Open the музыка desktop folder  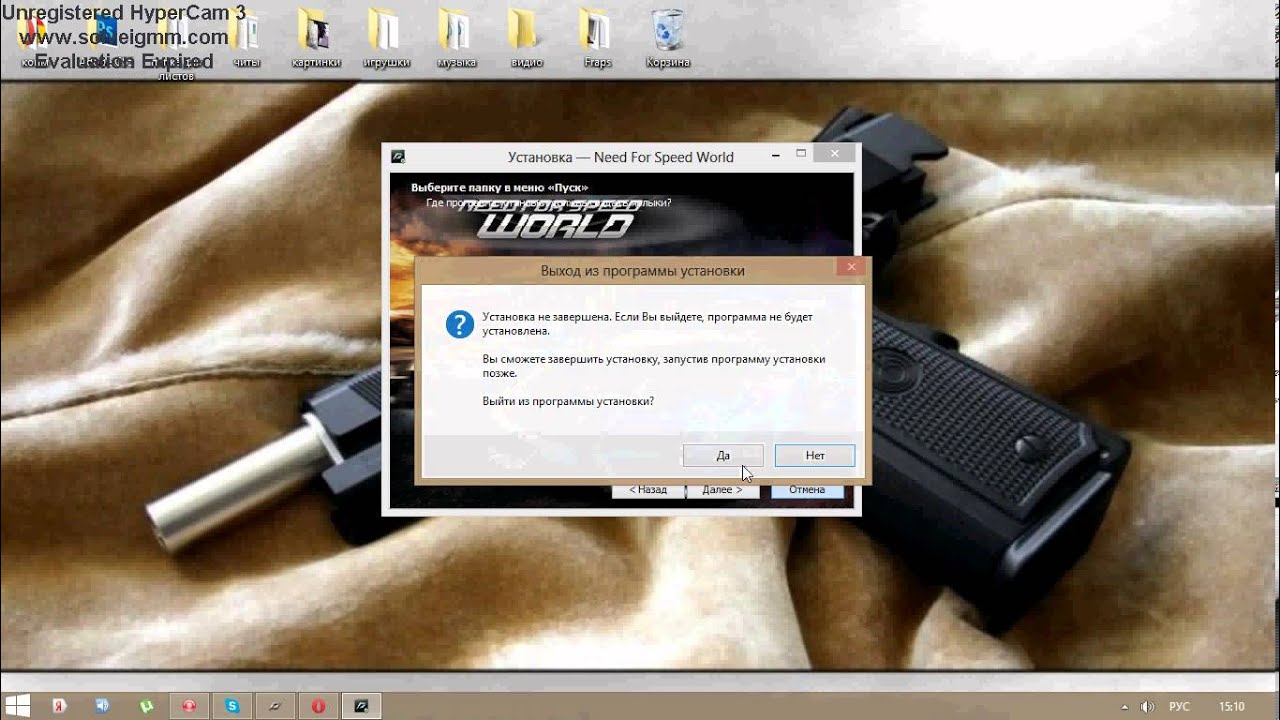[x=456, y=39]
